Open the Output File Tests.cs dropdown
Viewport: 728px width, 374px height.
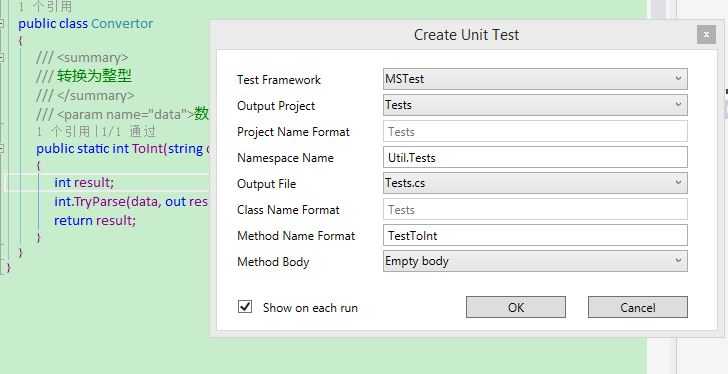tap(535, 183)
